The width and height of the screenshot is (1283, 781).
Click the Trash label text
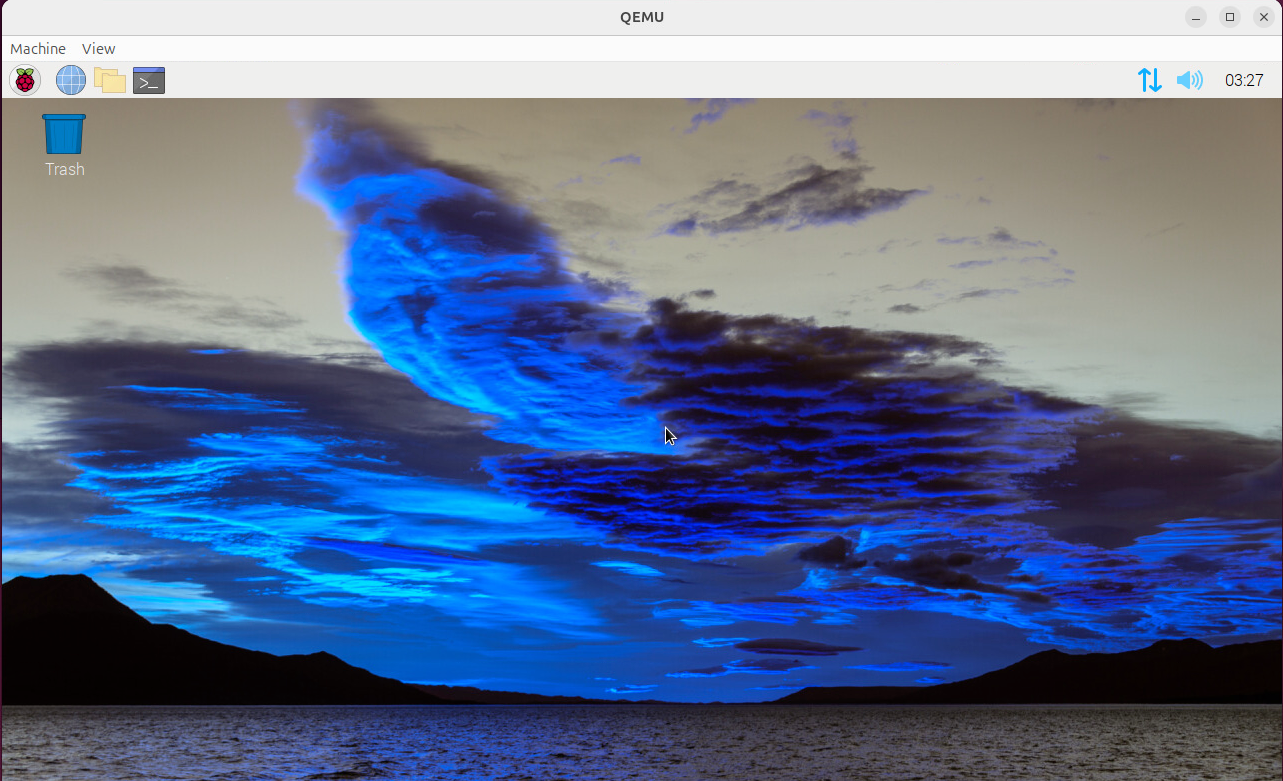65,170
